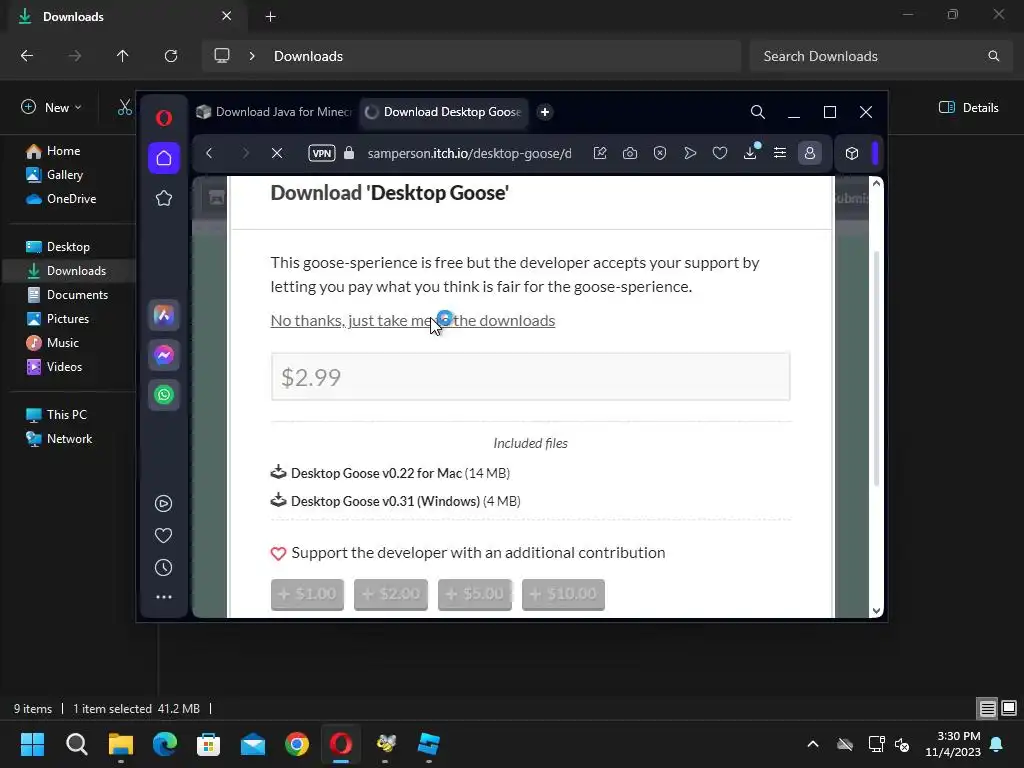Open Easy setup sliders icon
Viewport: 1024px width, 768px height.
[780, 153]
